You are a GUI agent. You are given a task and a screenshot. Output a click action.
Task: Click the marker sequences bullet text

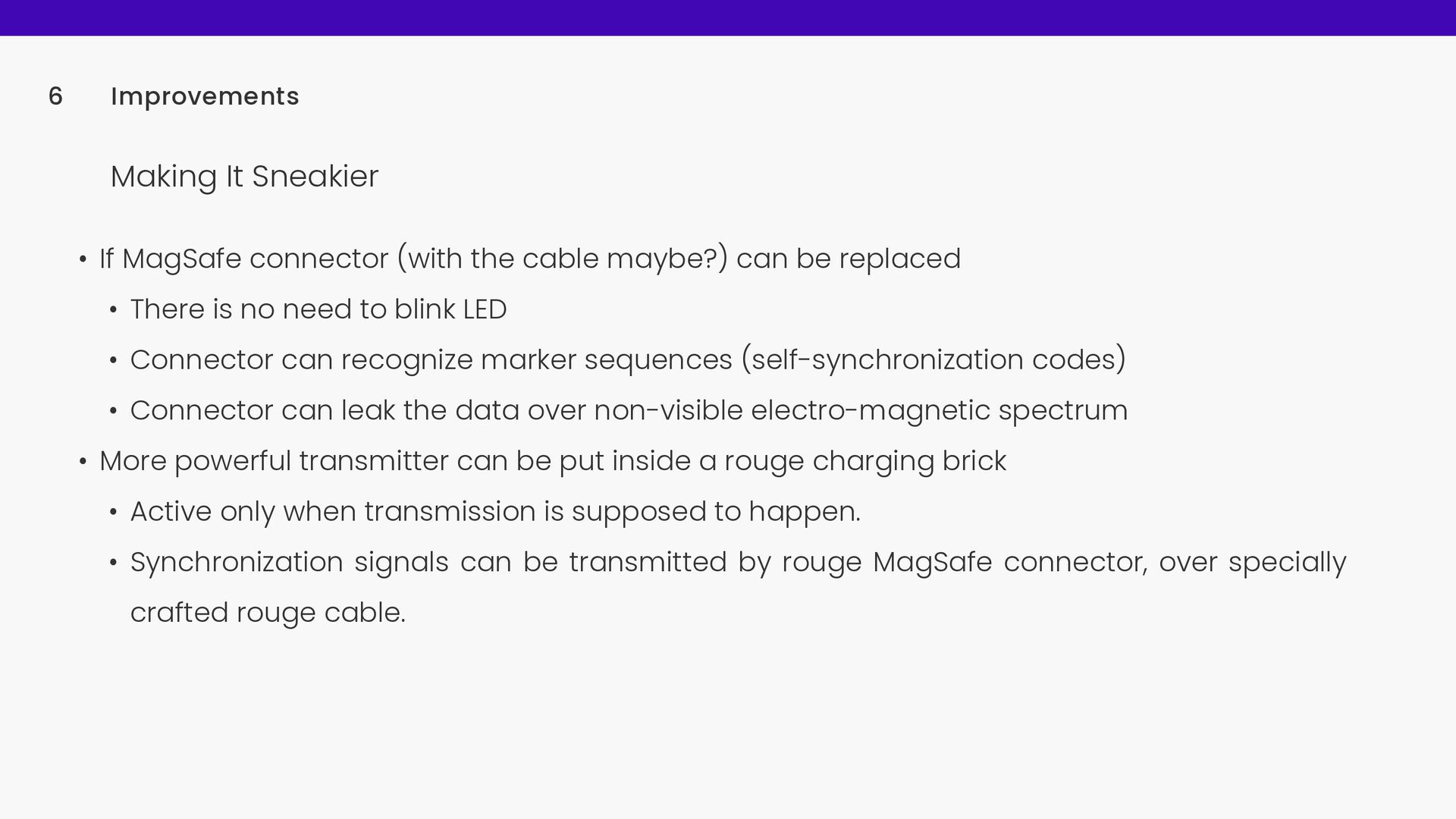[628, 360]
